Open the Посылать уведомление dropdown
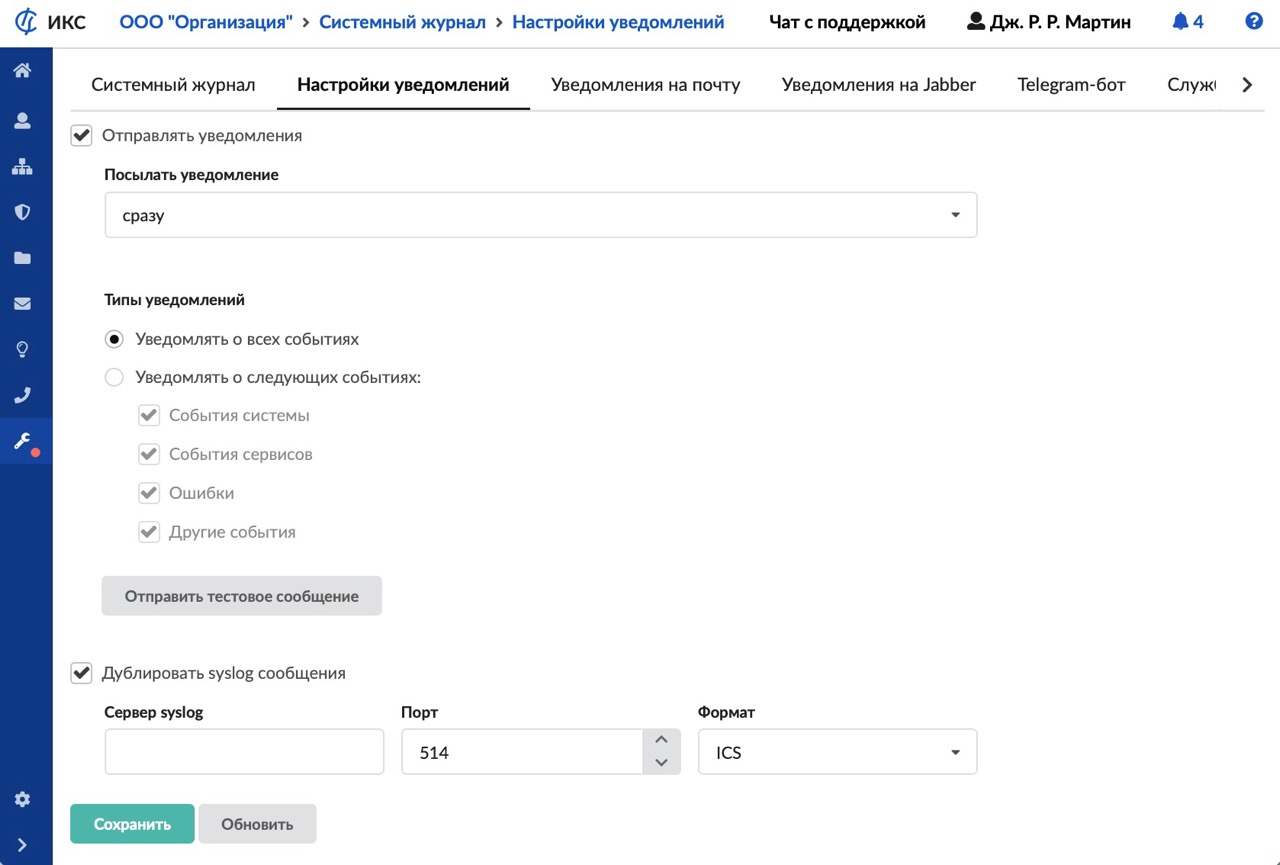The height and width of the screenshot is (865, 1280). (x=540, y=215)
